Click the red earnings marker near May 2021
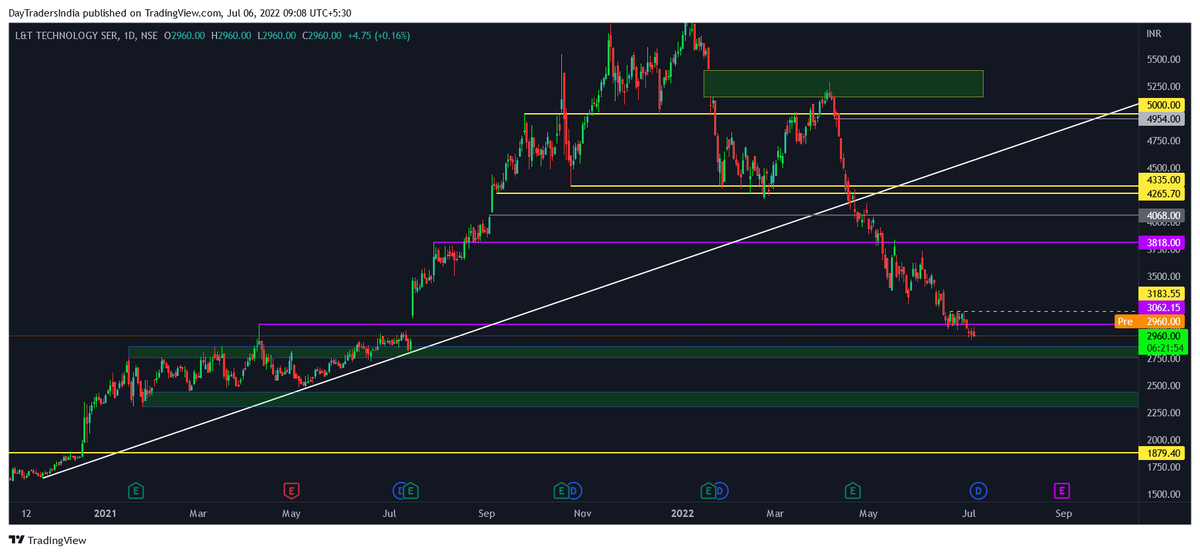 click(x=291, y=490)
